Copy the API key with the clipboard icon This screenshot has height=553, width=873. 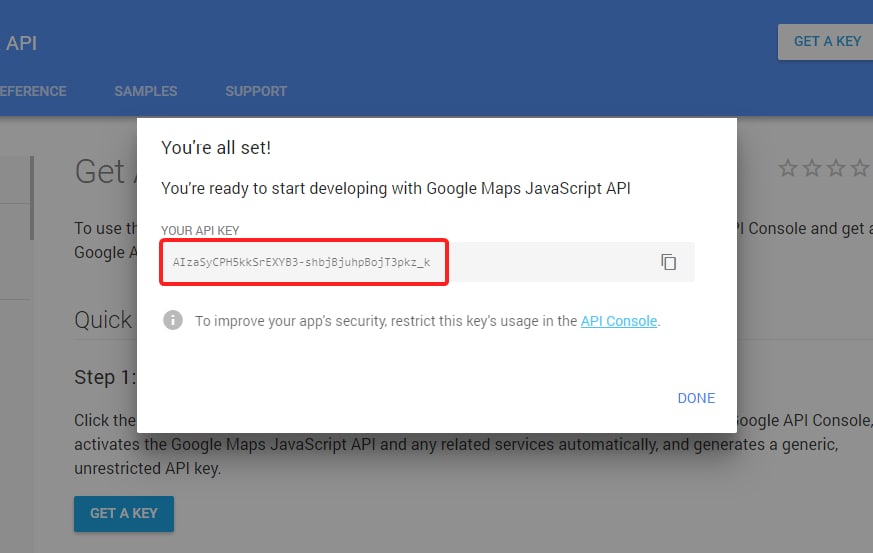coord(668,262)
